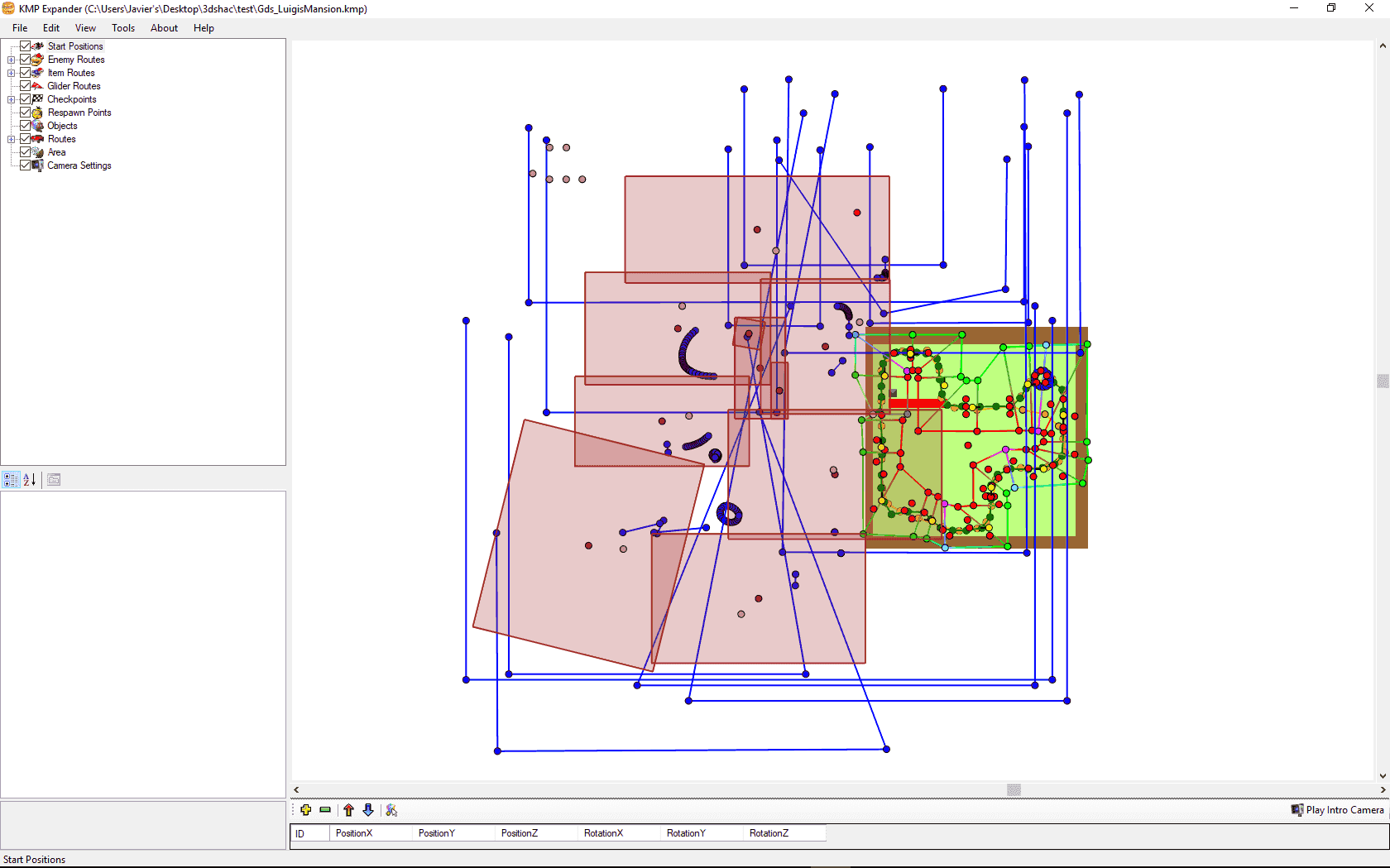1390x868 pixels.
Task: Click the RotationZ column header
Action: 784,833
